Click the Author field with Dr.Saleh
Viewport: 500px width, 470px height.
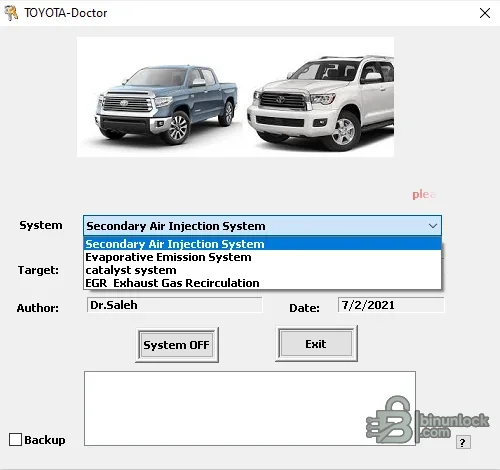175,305
